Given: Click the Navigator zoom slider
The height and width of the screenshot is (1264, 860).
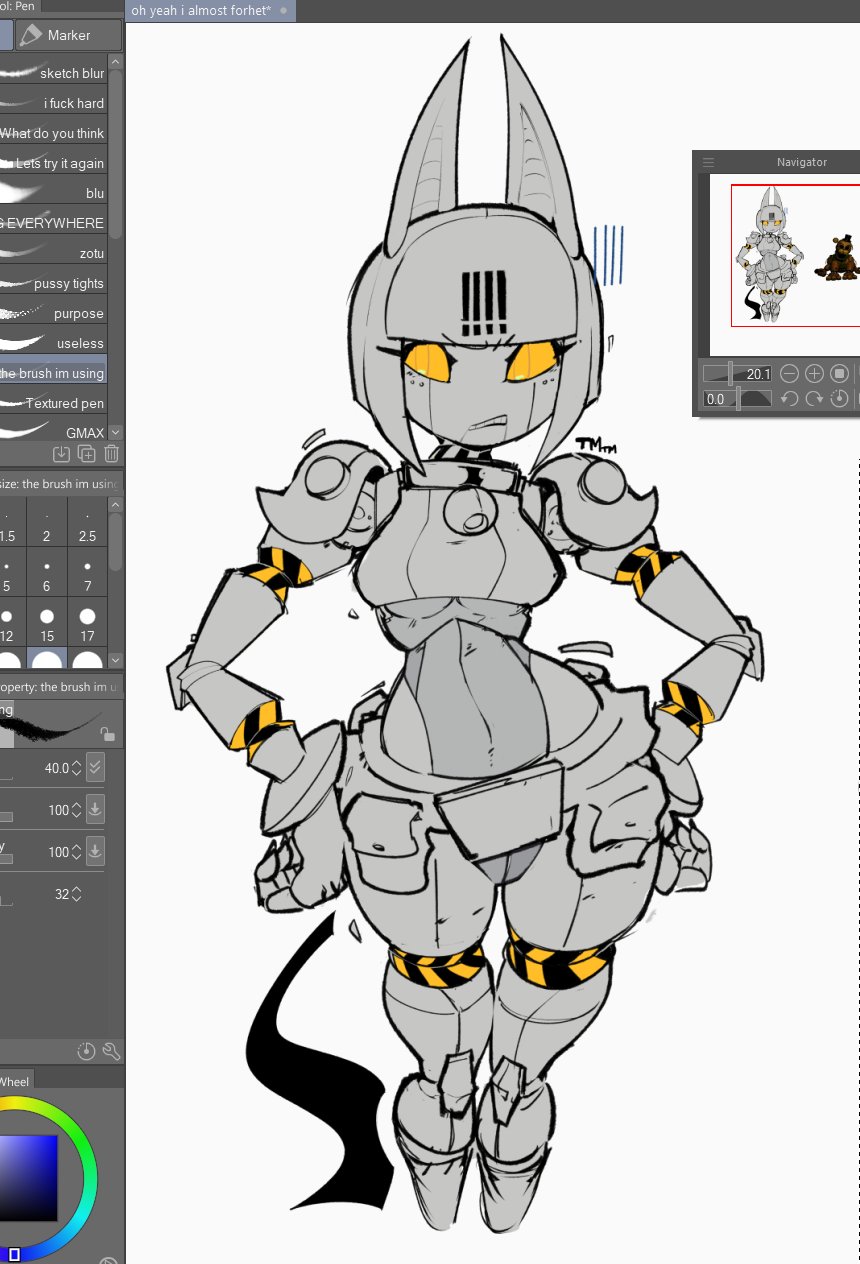Looking at the screenshot, I should [737, 373].
